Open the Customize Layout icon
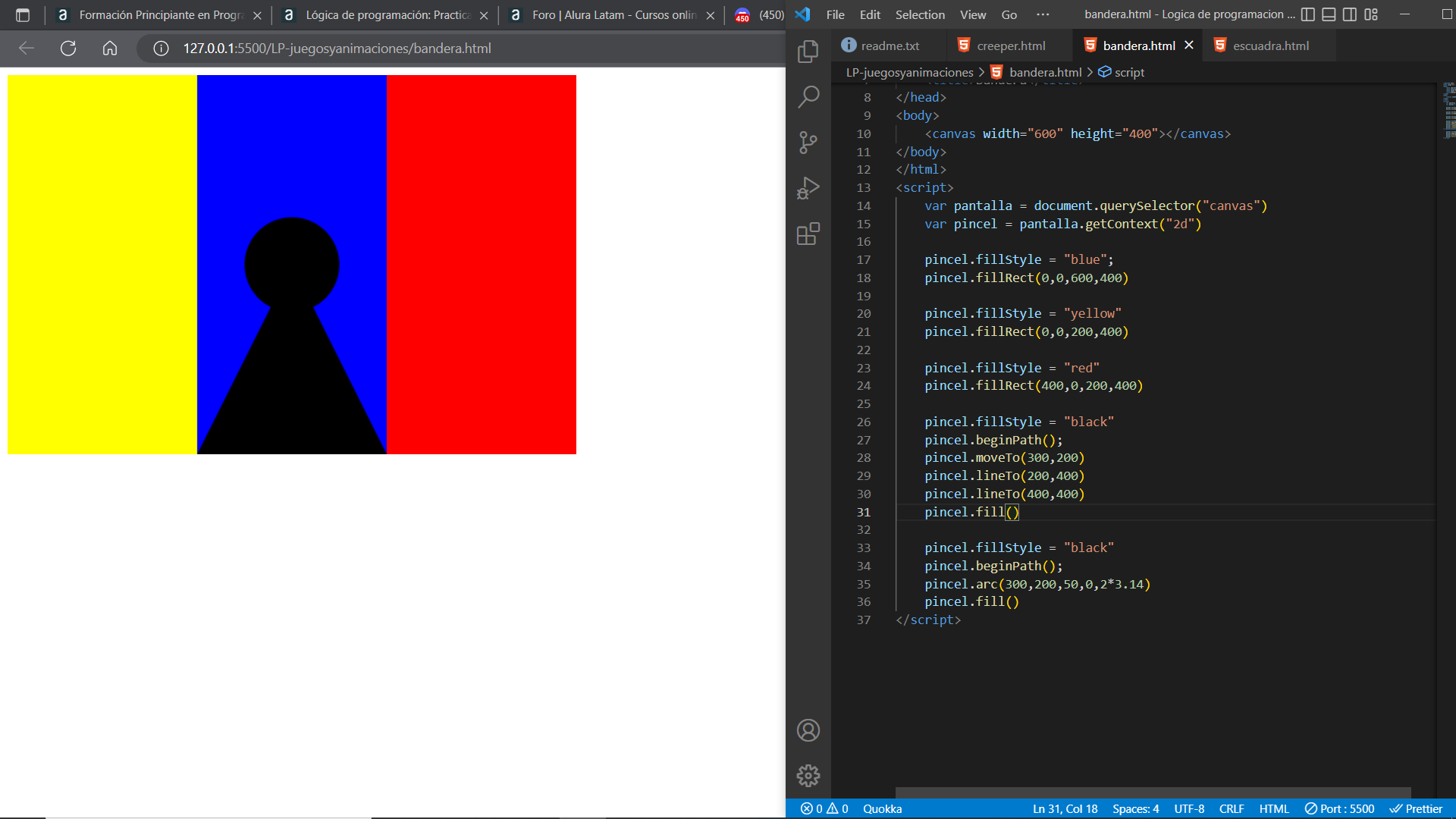The width and height of the screenshot is (1456, 819). point(1371,14)
